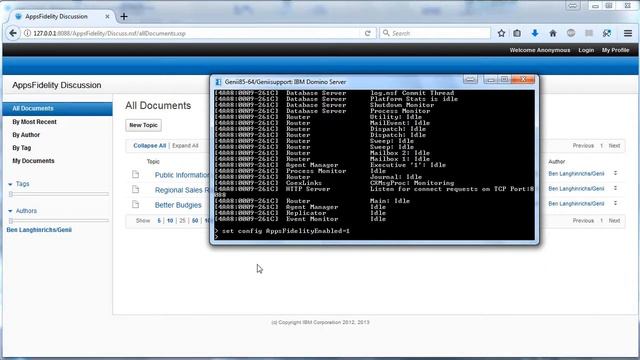
Task: Open My Profile link
Action: point(615,50)
